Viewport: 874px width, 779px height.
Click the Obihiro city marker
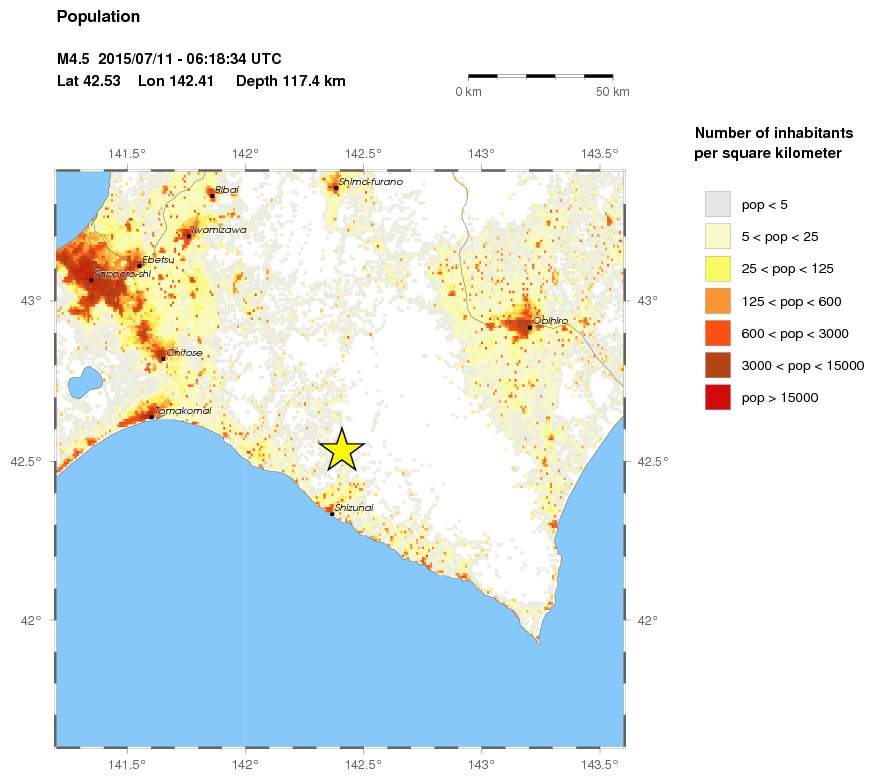coord(530,327)
